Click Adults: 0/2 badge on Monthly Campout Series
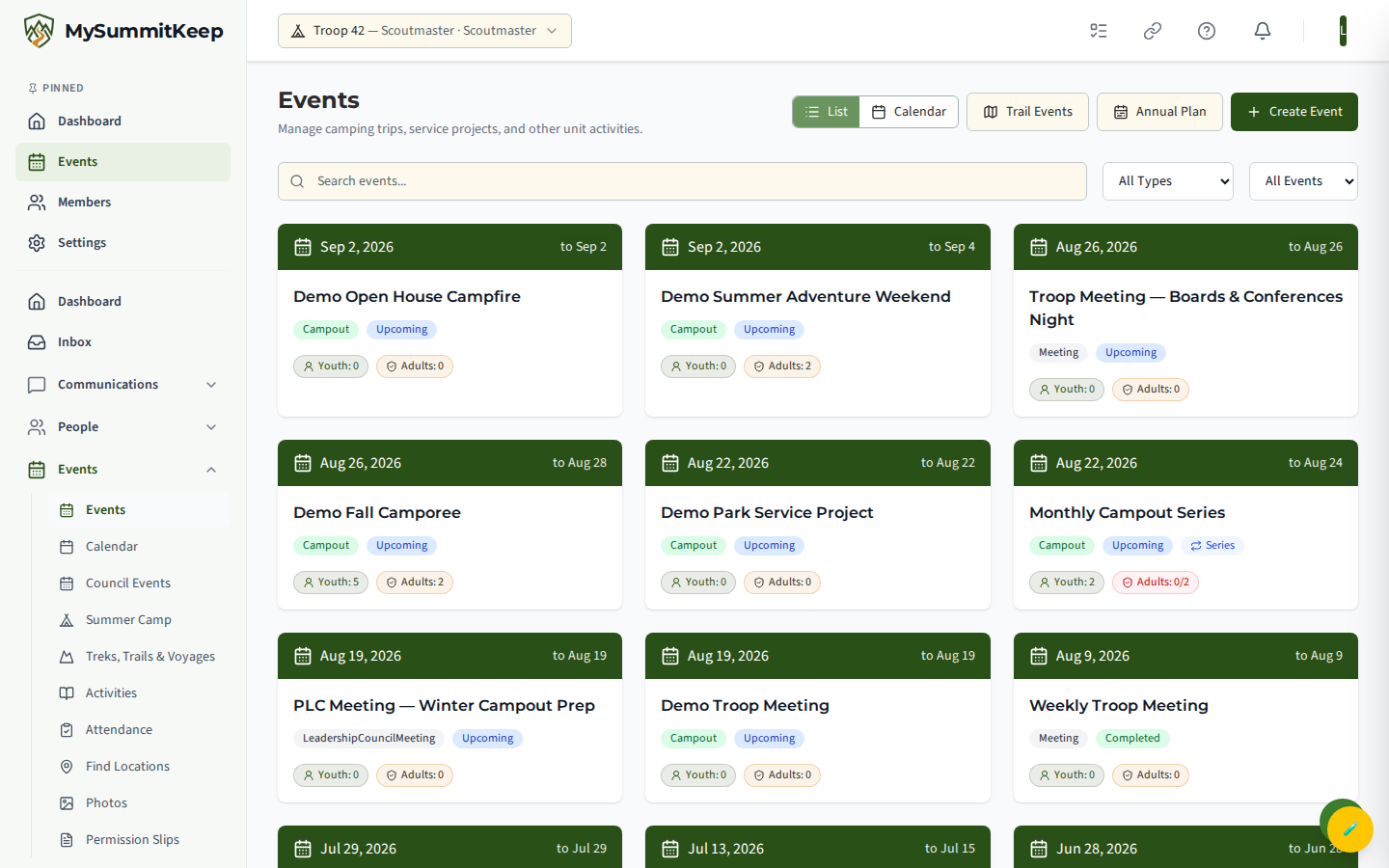1389x868 pixels. pos(1156,583)
